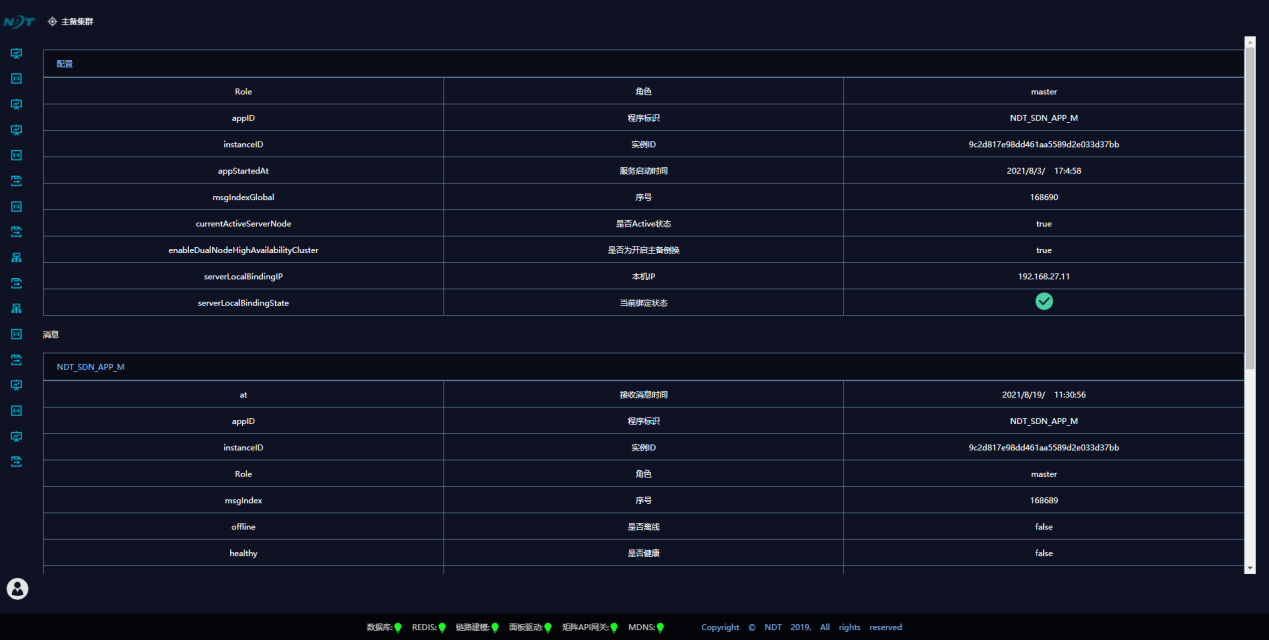The height and width of the screenshot is (640, 1269).
Task: Click the scrollbar up arrow
Action: pyautogui.click(x=1249, y=42)
